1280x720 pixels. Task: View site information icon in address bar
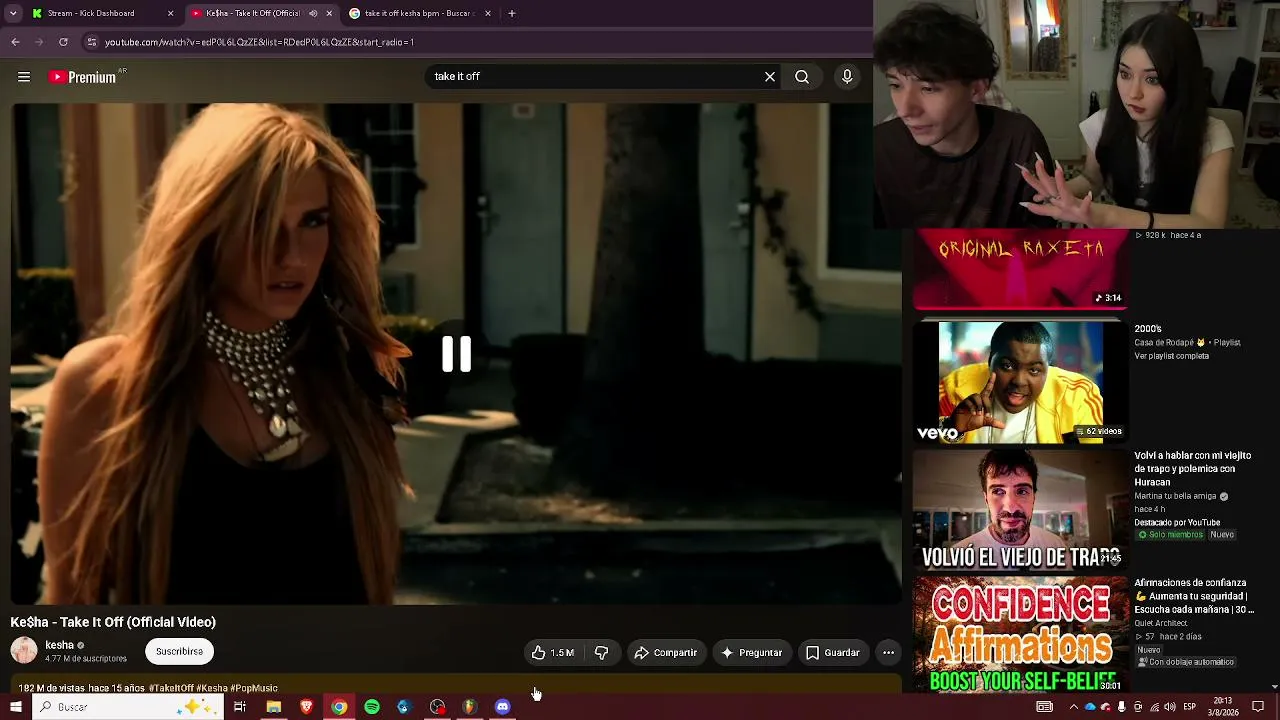click(92, 42)
